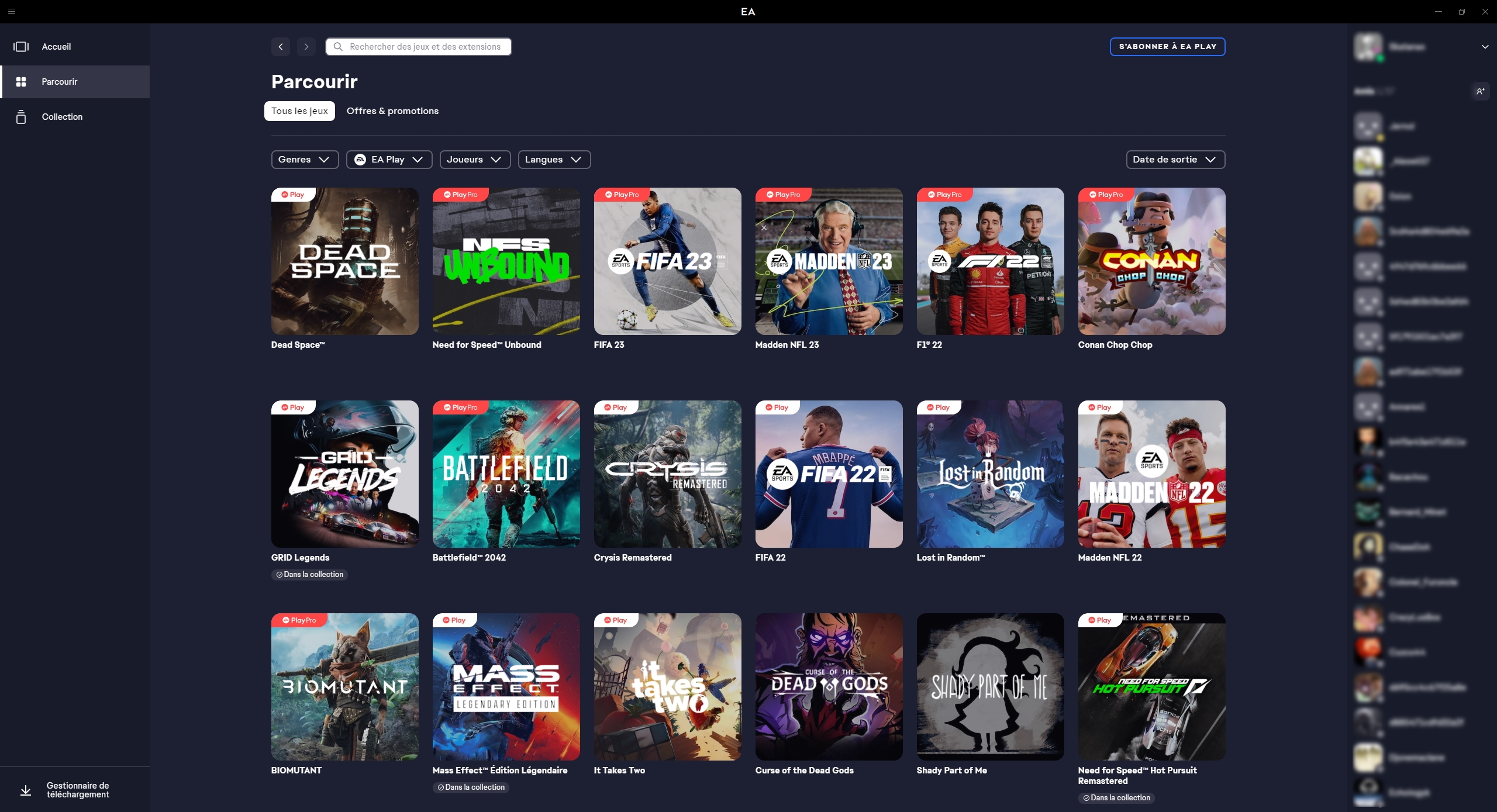Image resolution: width=1497 pixels, height=812 pixels.
Task: Click the search bar icon
Action: pos(337,47)
